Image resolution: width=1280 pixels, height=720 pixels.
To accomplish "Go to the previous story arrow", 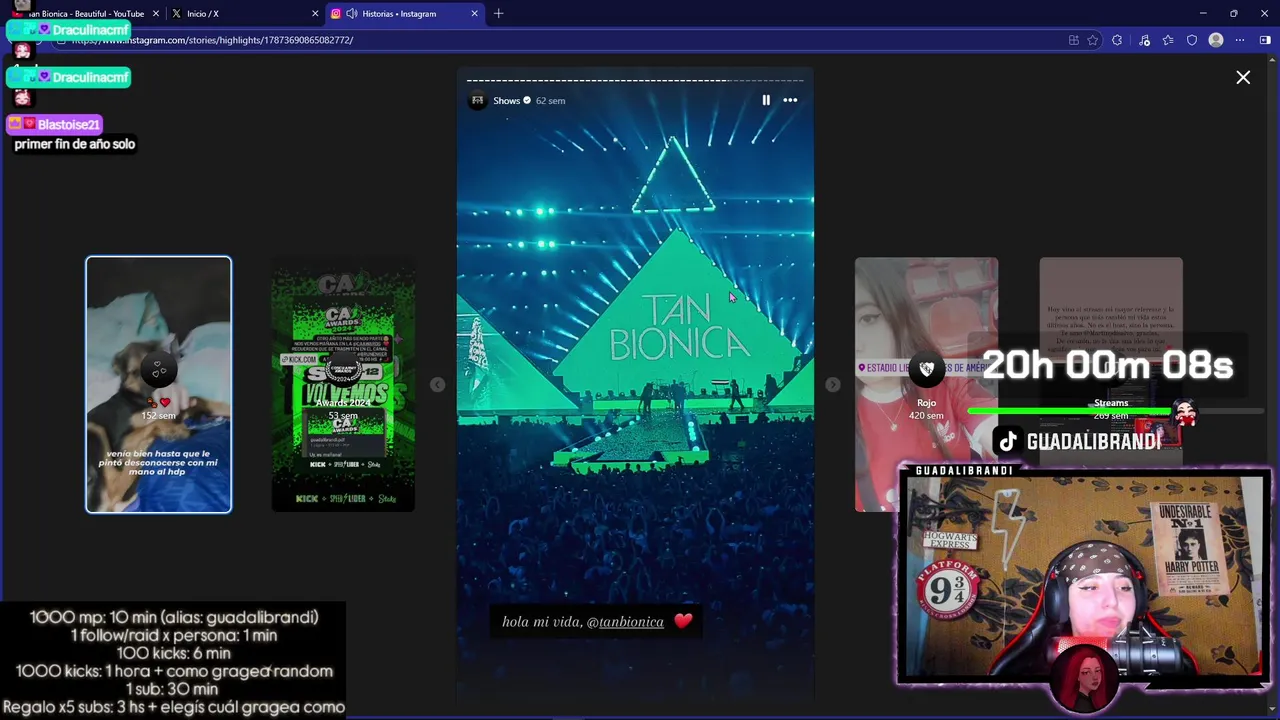I will tap(437, 385).
